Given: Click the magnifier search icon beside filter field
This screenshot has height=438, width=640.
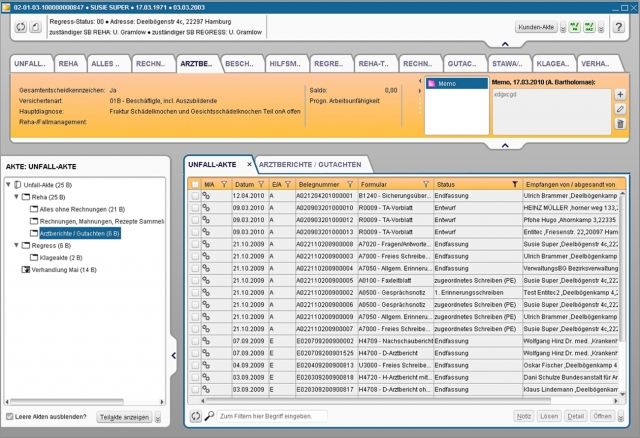Looking at the screenshot, I should coord(209,416).
